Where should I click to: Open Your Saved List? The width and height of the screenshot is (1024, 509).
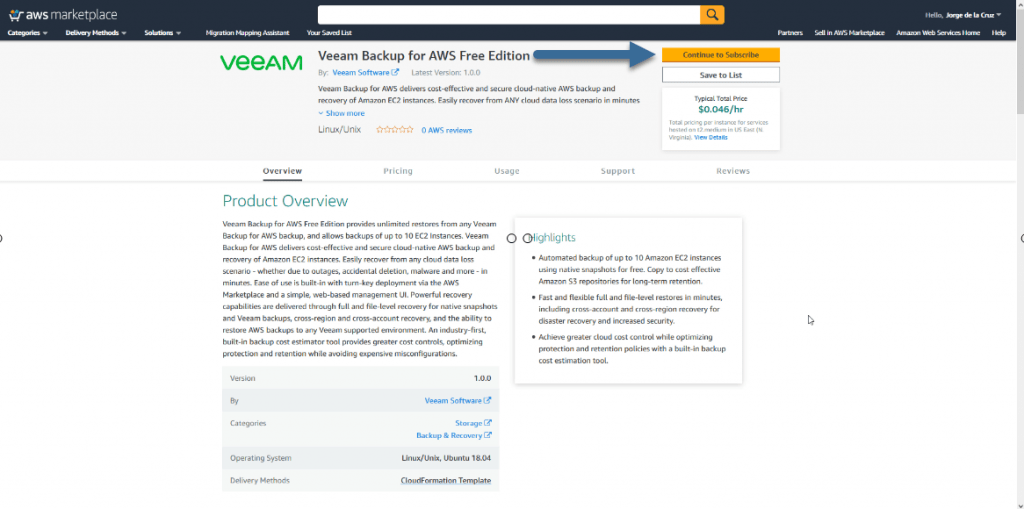329,33
